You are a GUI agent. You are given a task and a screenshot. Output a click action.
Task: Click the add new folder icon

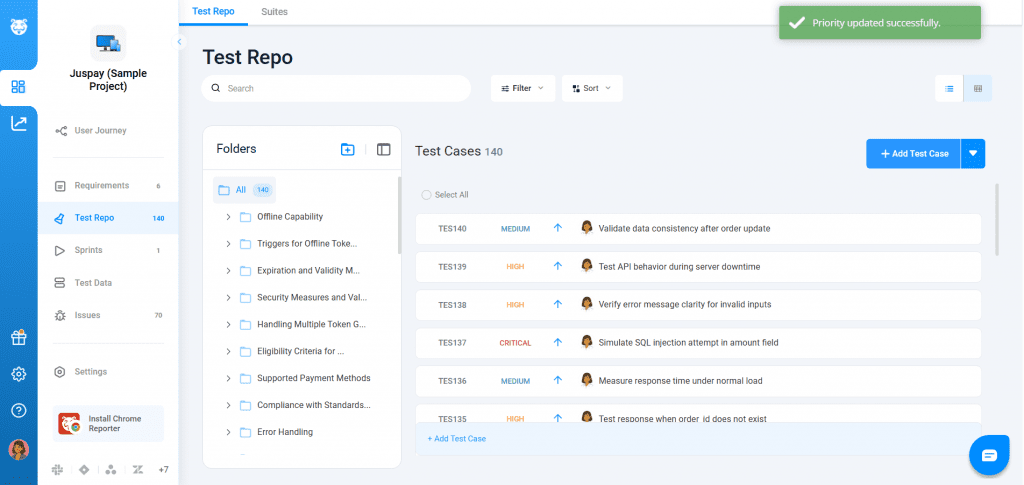coord(347,149)
